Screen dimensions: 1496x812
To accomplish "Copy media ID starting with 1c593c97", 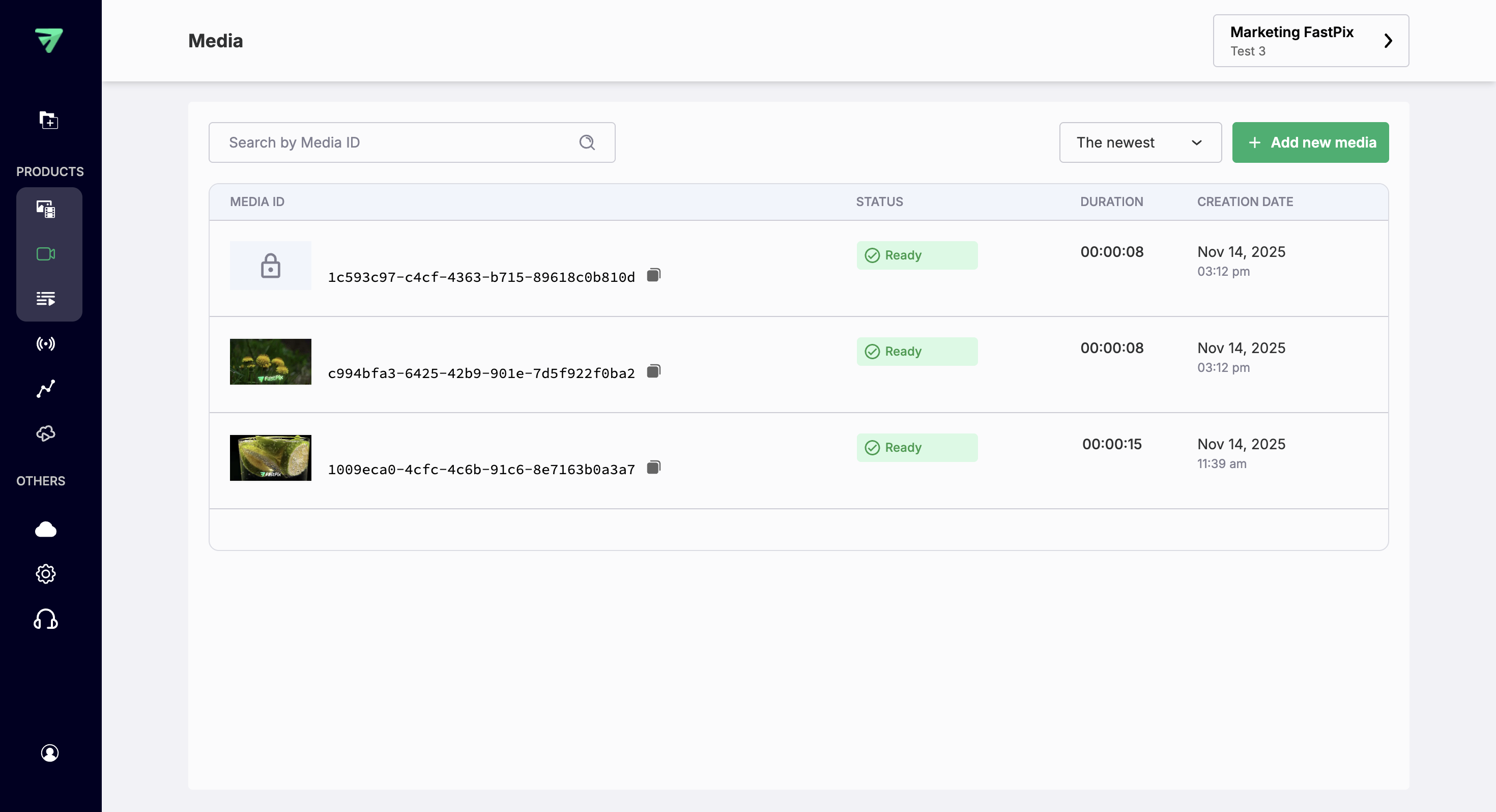I will click(x=653, y=275).
